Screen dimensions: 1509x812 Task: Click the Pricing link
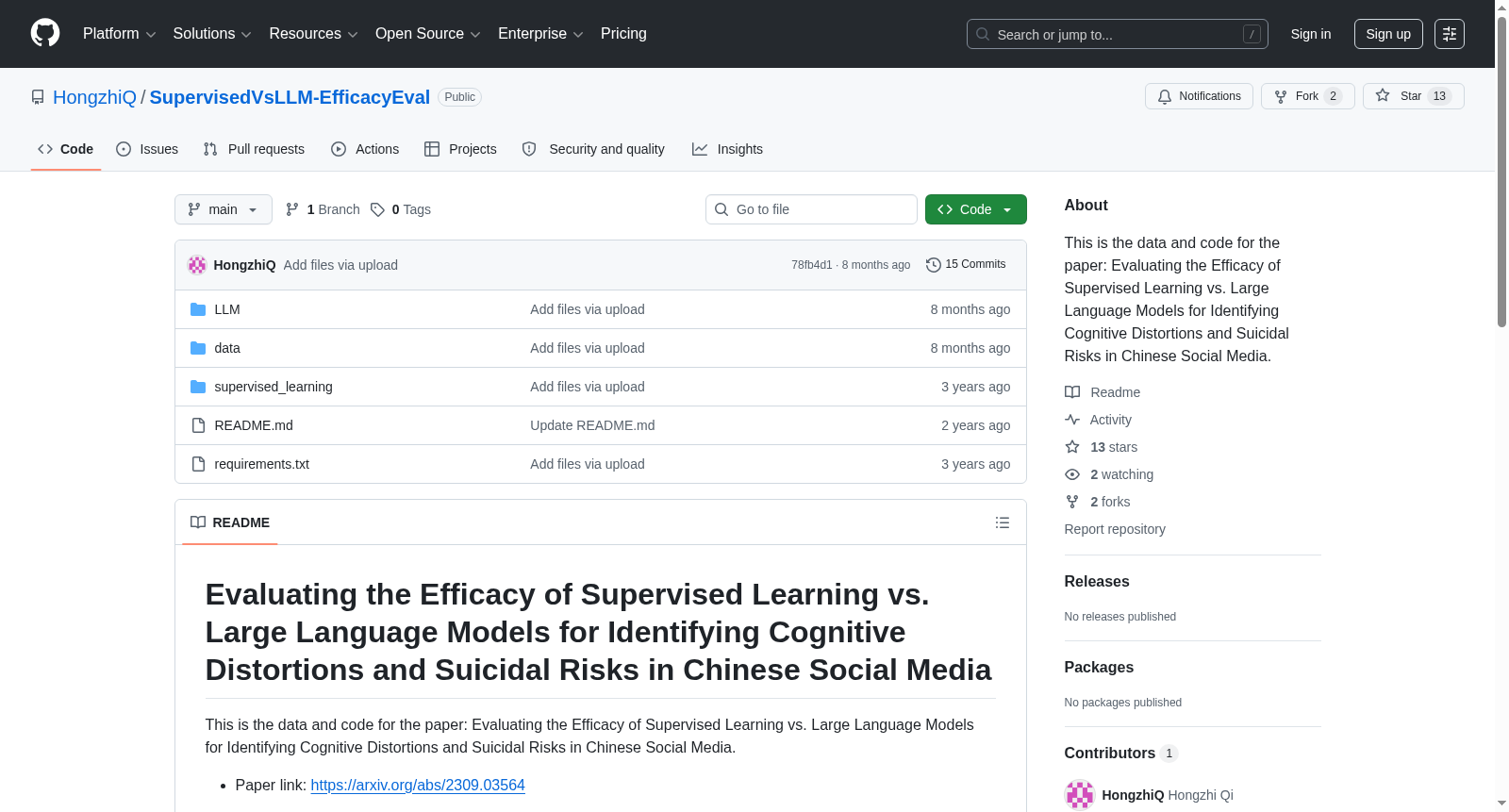tap(623, 34)
